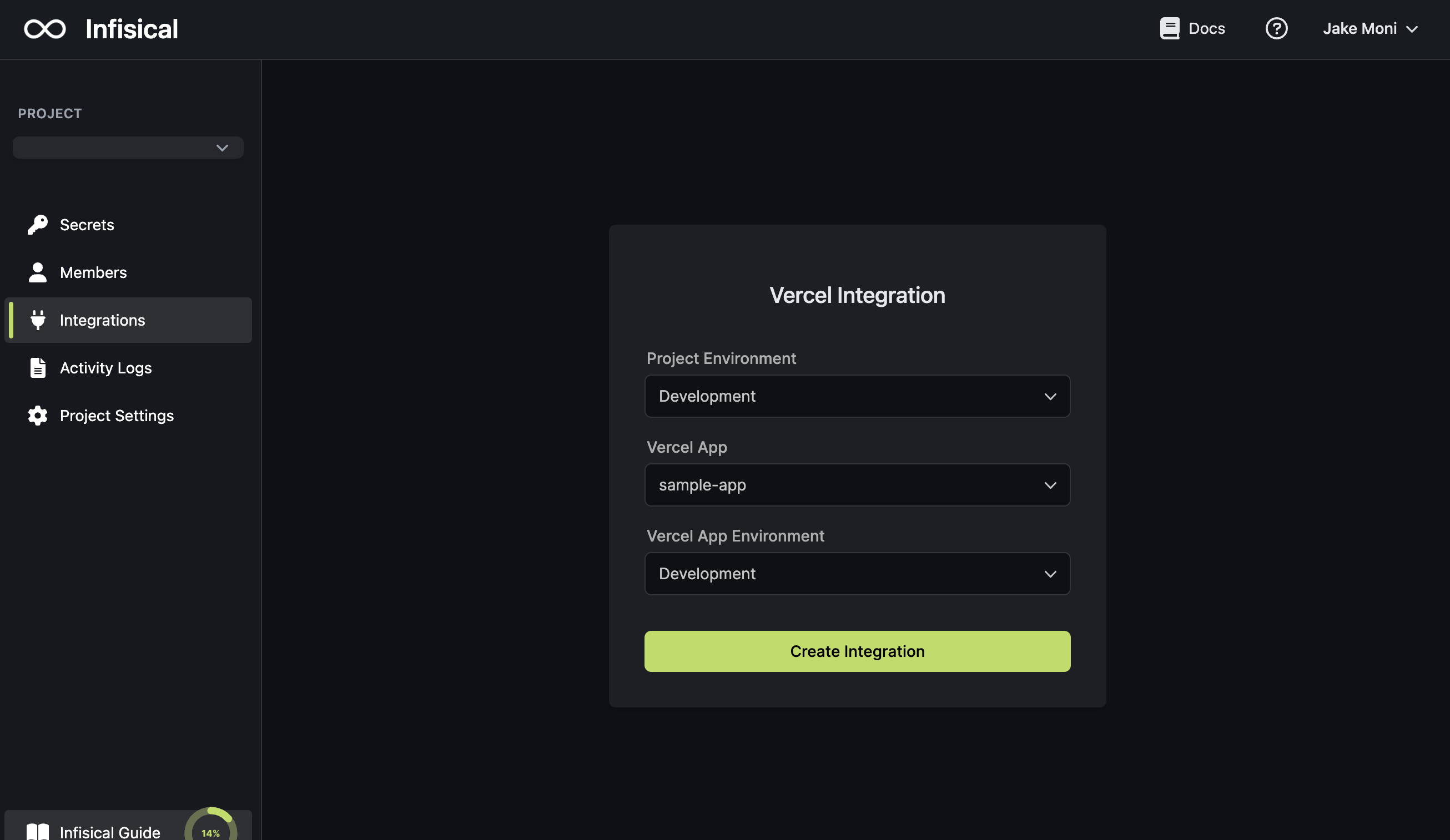Click the Activity Logs document icon
The image size is (1450, 840).
coord(38,368)
